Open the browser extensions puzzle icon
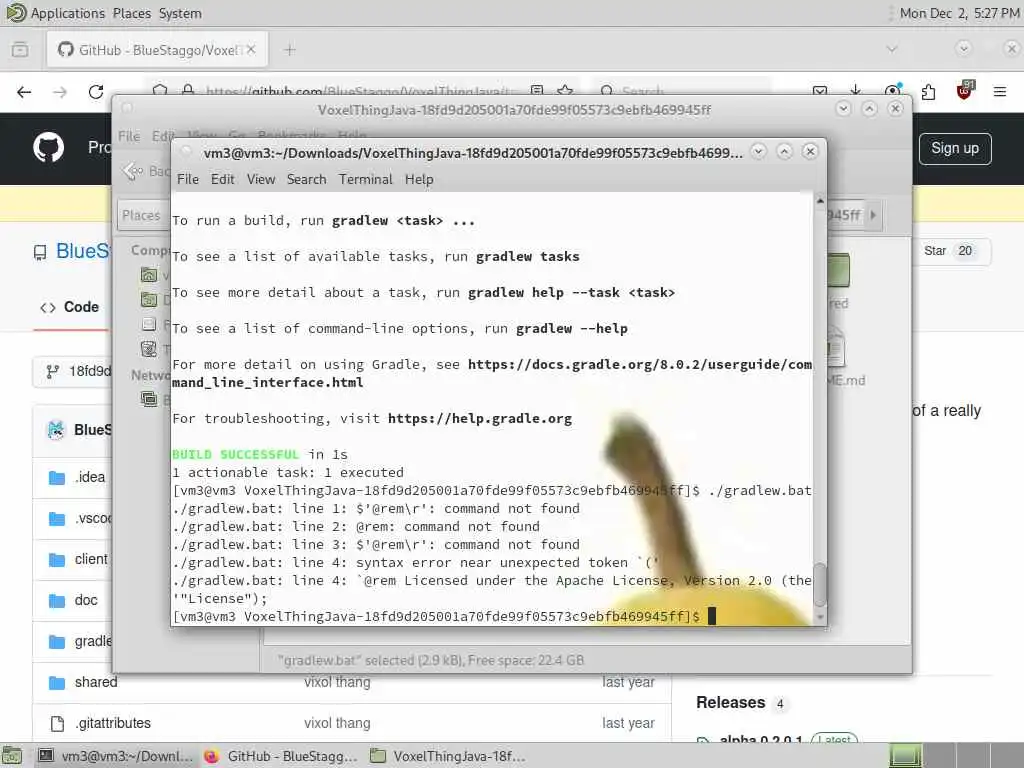The image size is (1024, 768). [928, 92]
